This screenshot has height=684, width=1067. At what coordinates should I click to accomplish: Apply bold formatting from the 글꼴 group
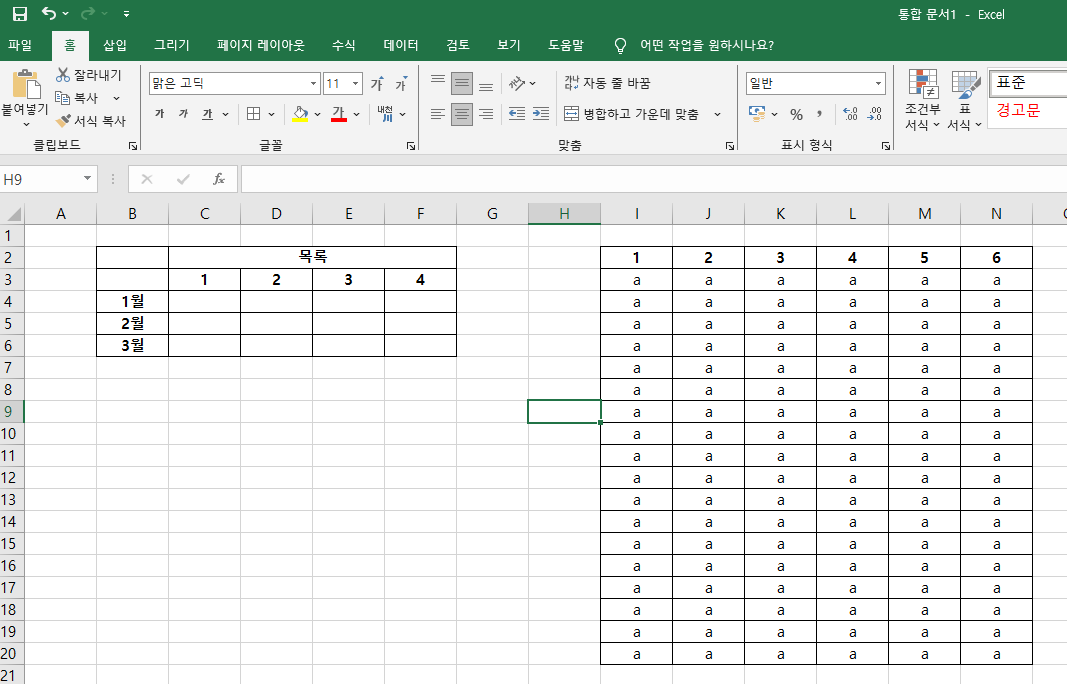[x=161, y=114]
